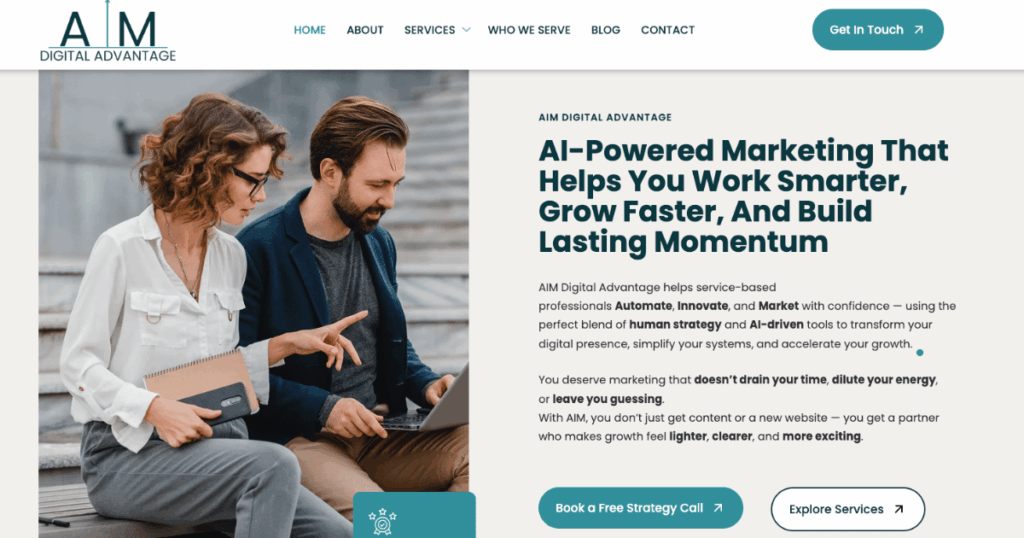
Task: Navigate to WHO WE SERVE
Action: pos(529,30)
